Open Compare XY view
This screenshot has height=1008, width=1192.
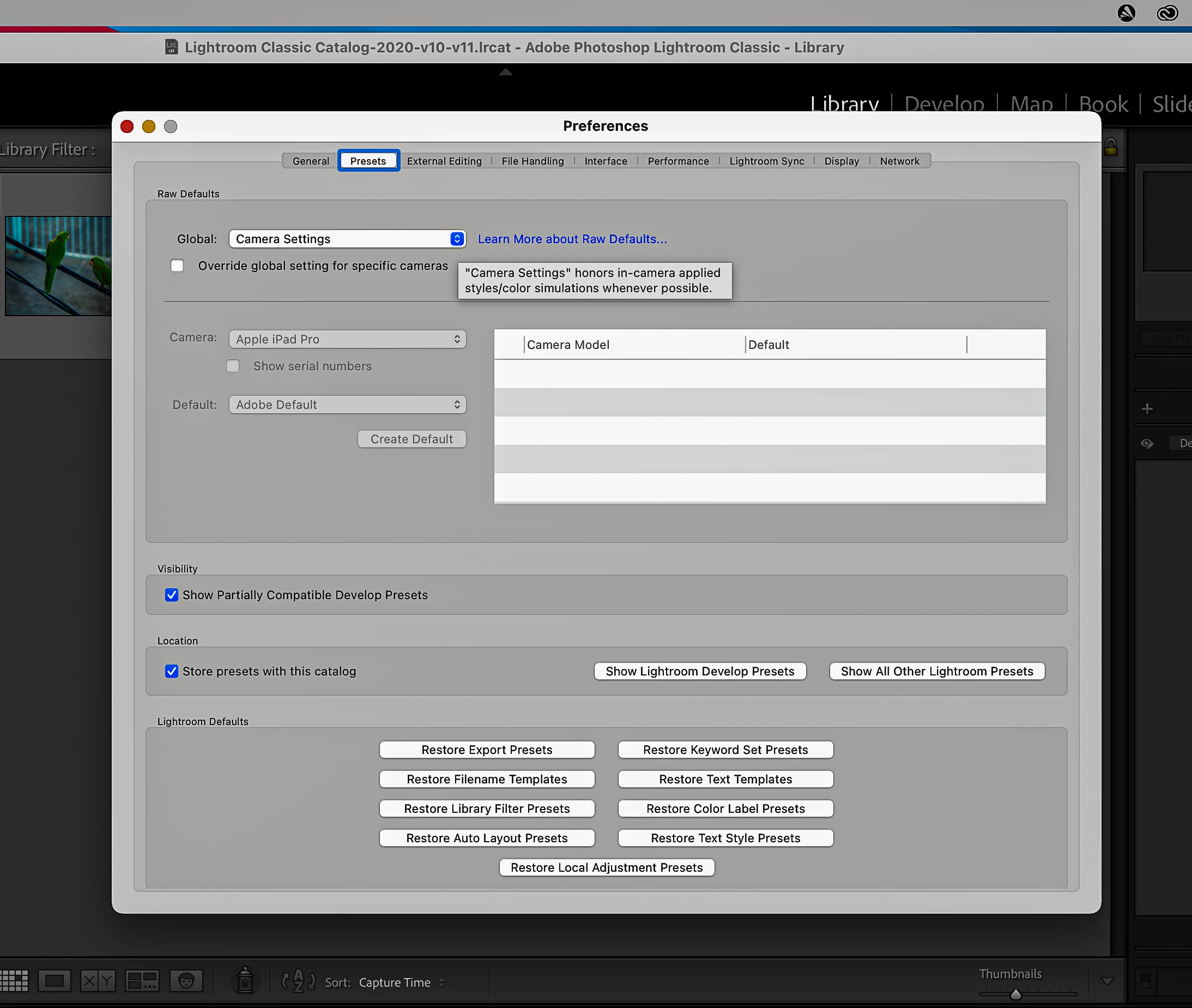pyautogui.click(x=98, y=981)
